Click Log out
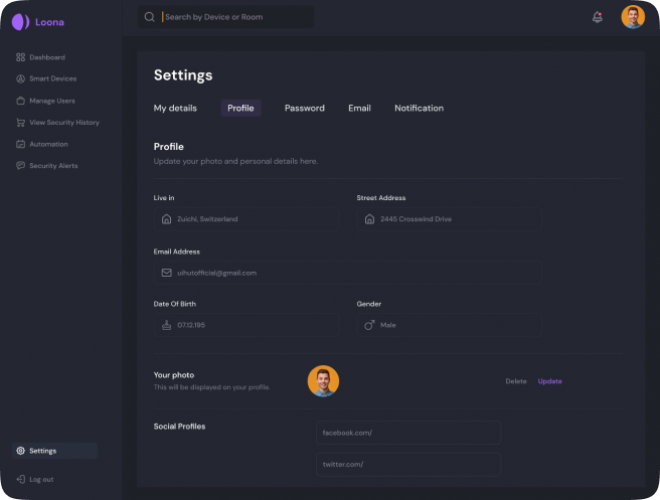This screenshot has width=660, height=500. [x=35, y=479]
